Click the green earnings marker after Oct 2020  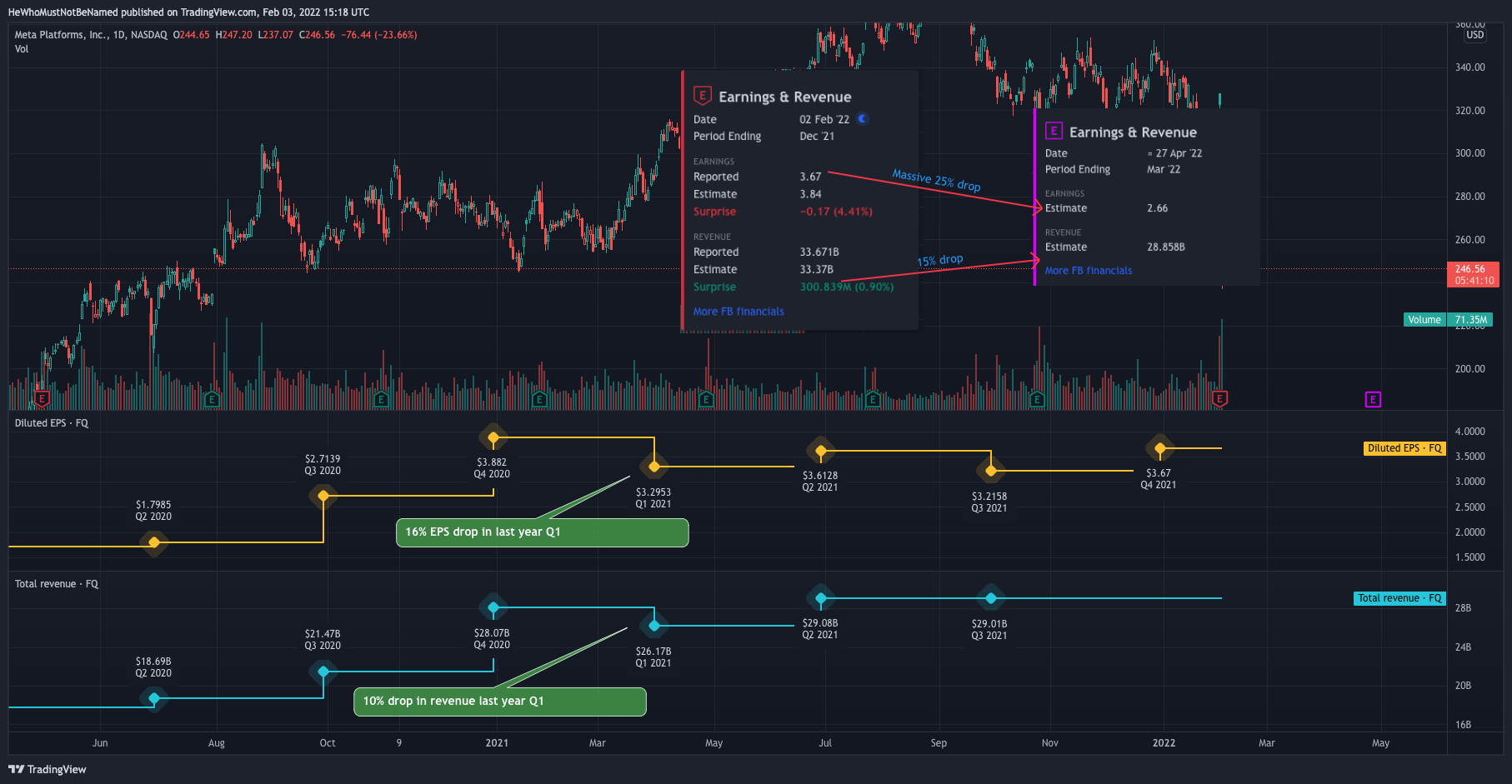(381, 399)
